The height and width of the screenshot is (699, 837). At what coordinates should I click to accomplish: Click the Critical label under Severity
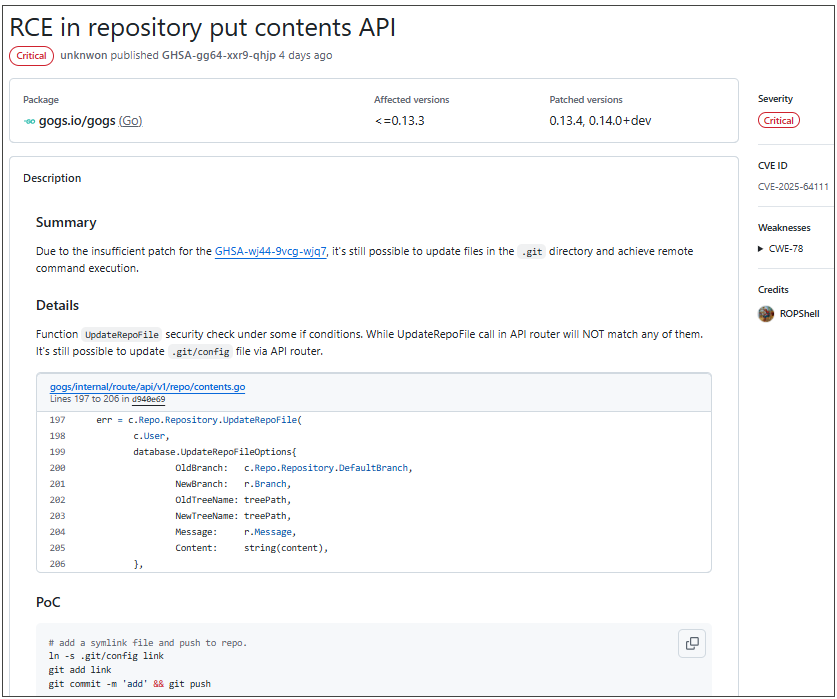pyautogui.click(x=778, y=121)
